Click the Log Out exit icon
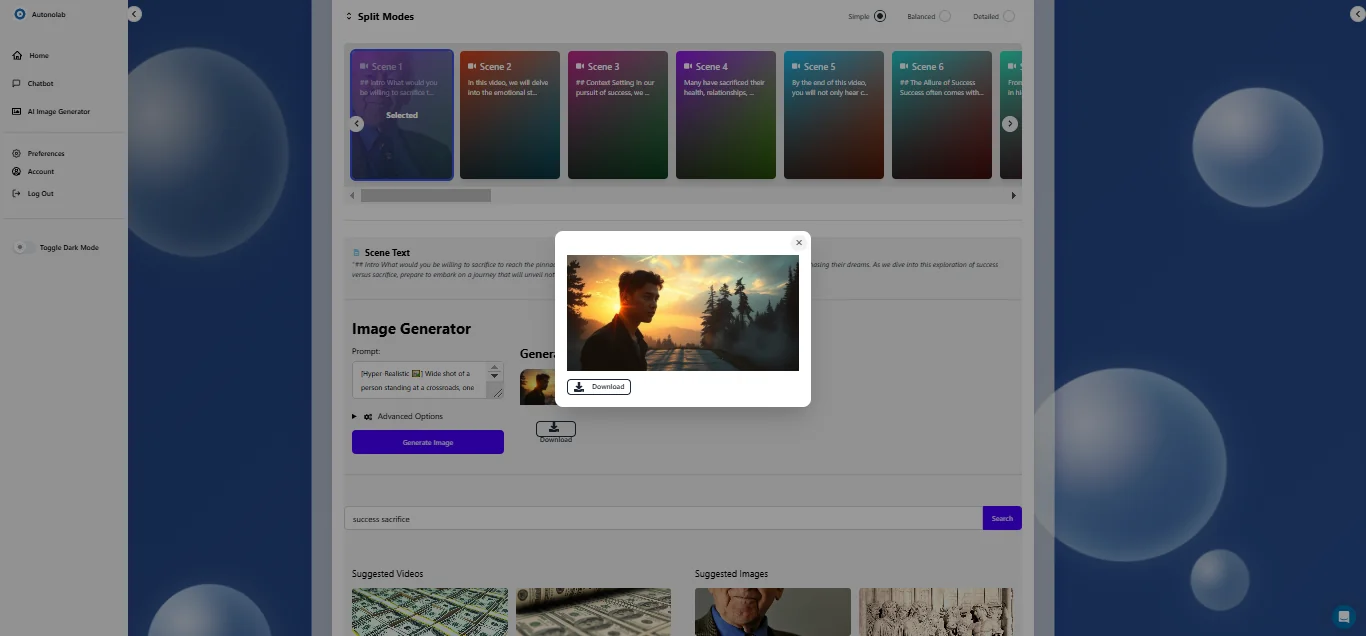The height and width of the screenshot is (636, 1366). pyautogui.click(x=17, y=194)
